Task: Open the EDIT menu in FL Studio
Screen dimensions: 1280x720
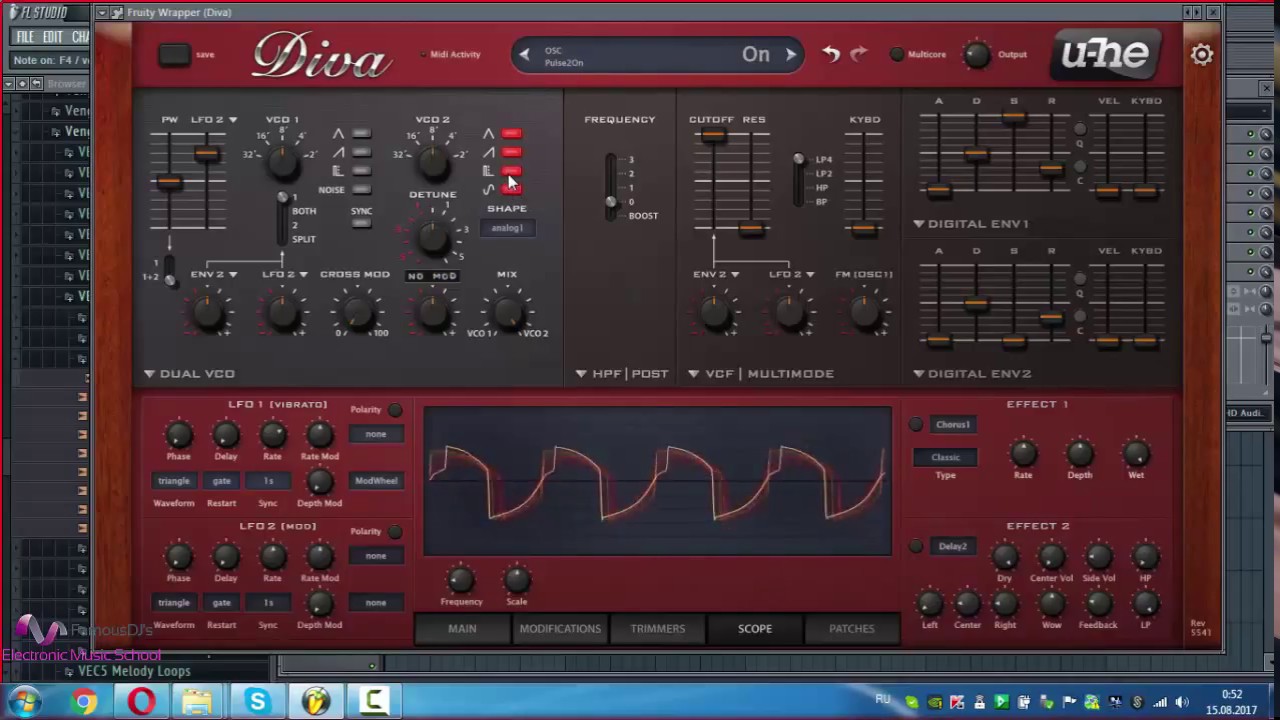Action: tap(53, 37)
